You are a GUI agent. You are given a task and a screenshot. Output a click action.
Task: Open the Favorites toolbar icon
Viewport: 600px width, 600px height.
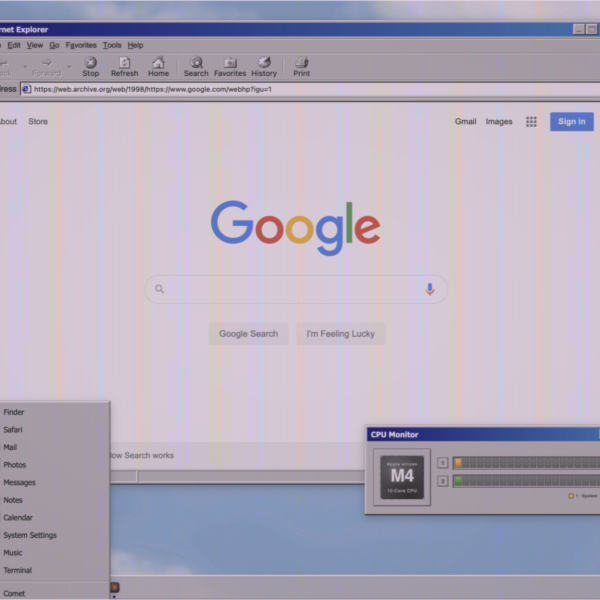pos(230,67)
